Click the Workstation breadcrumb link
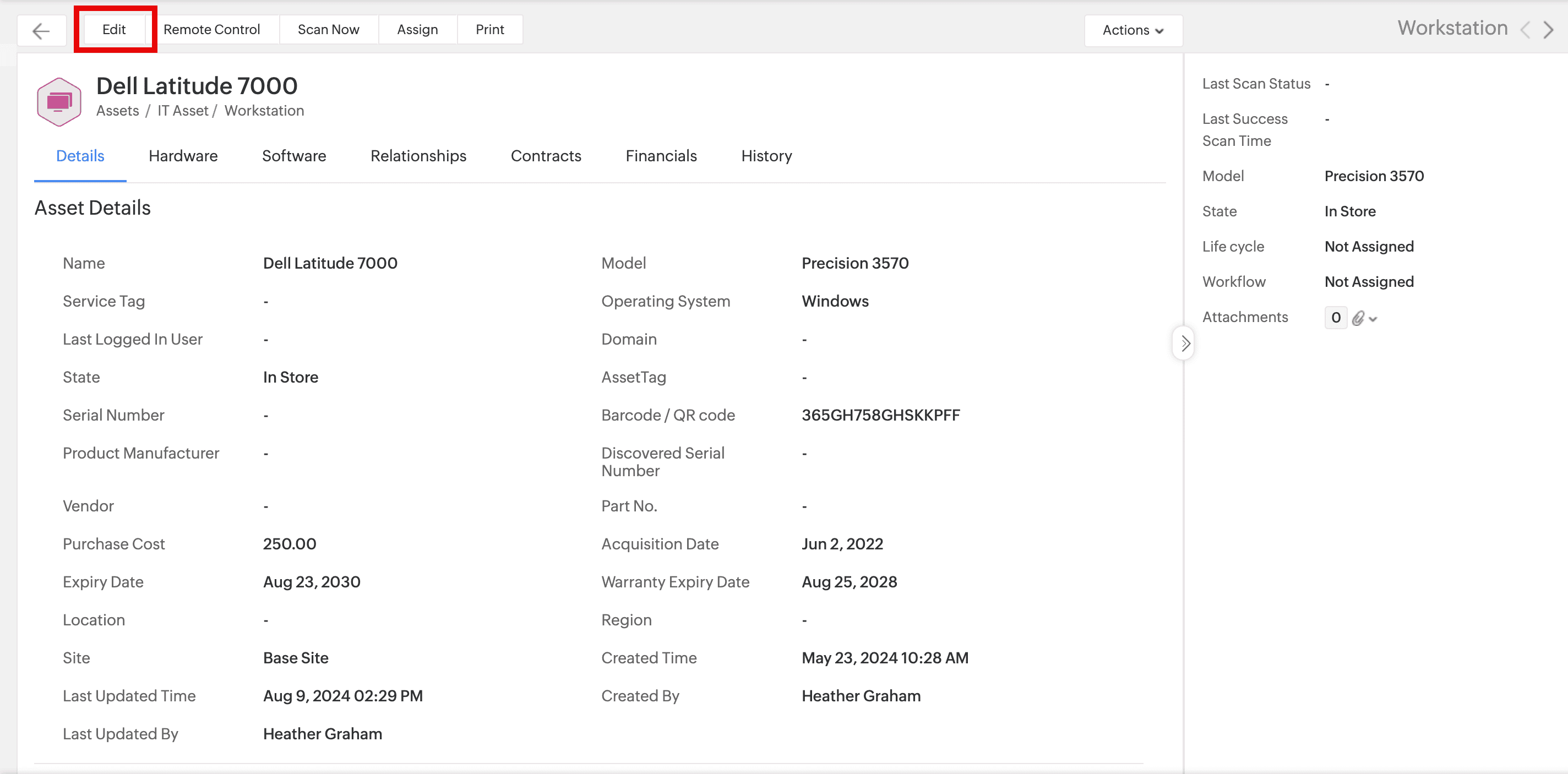 [x=264, y=111]
